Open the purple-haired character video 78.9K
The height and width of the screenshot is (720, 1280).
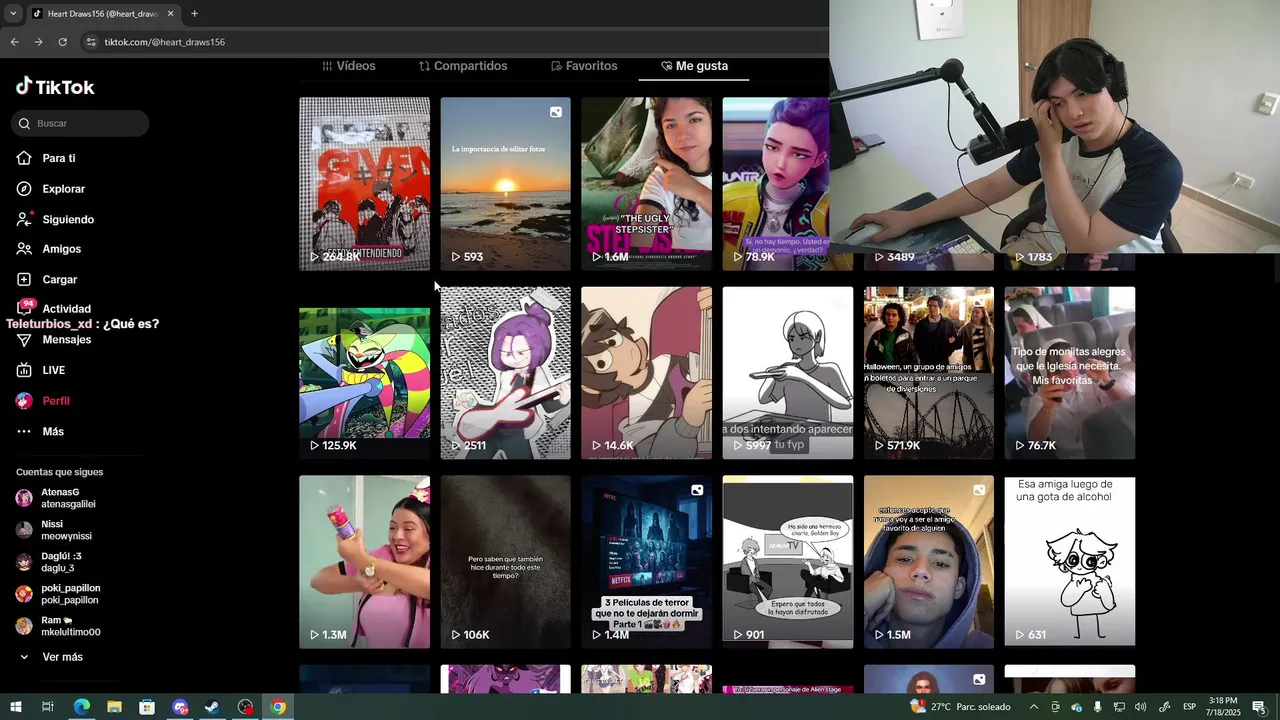click(x=776, y=184)
